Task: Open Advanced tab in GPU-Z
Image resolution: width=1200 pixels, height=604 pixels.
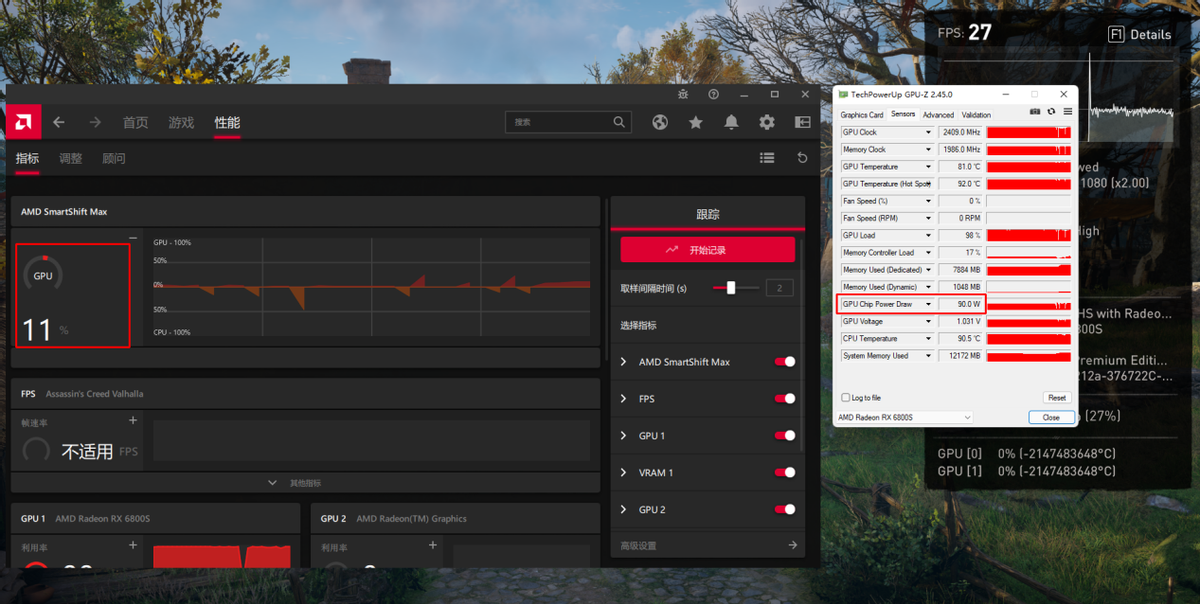Action: click(x=938, y=115)
